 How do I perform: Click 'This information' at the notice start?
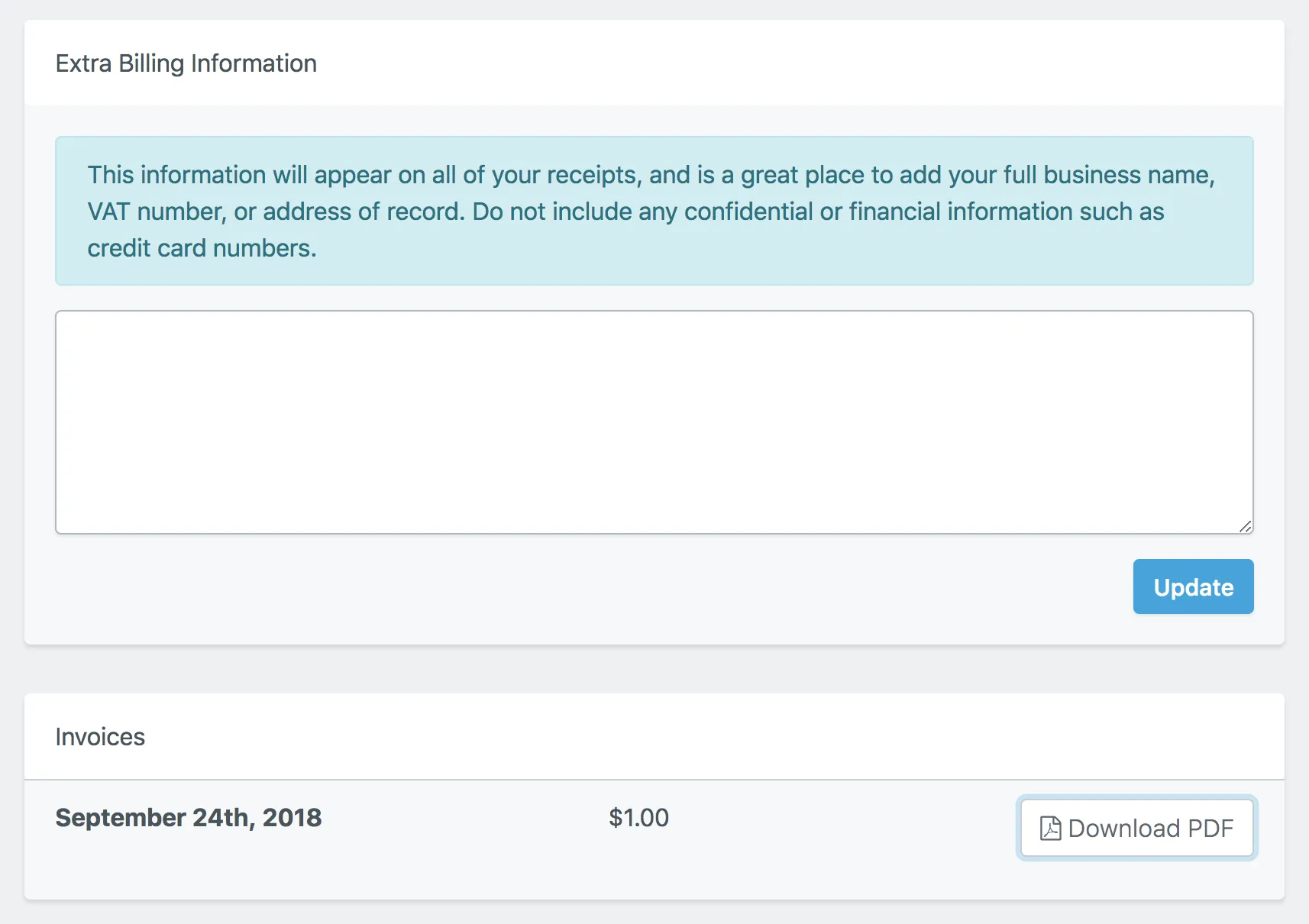176,175
